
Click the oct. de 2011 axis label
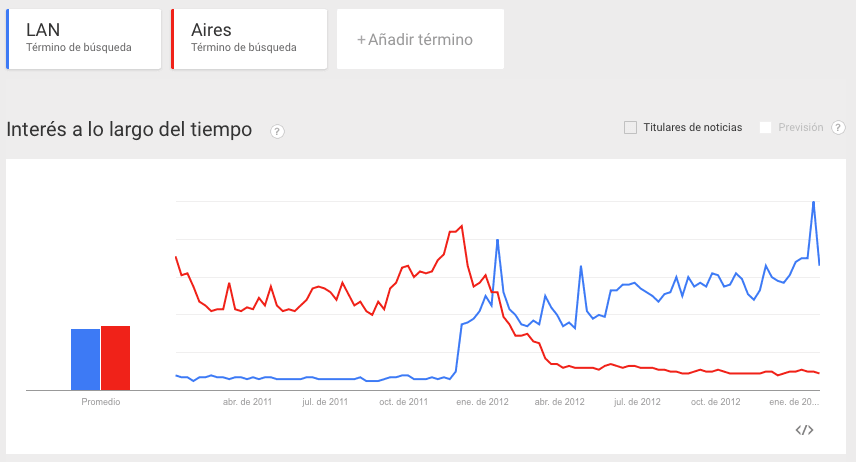pyautogui.click(x=403, y=402)
